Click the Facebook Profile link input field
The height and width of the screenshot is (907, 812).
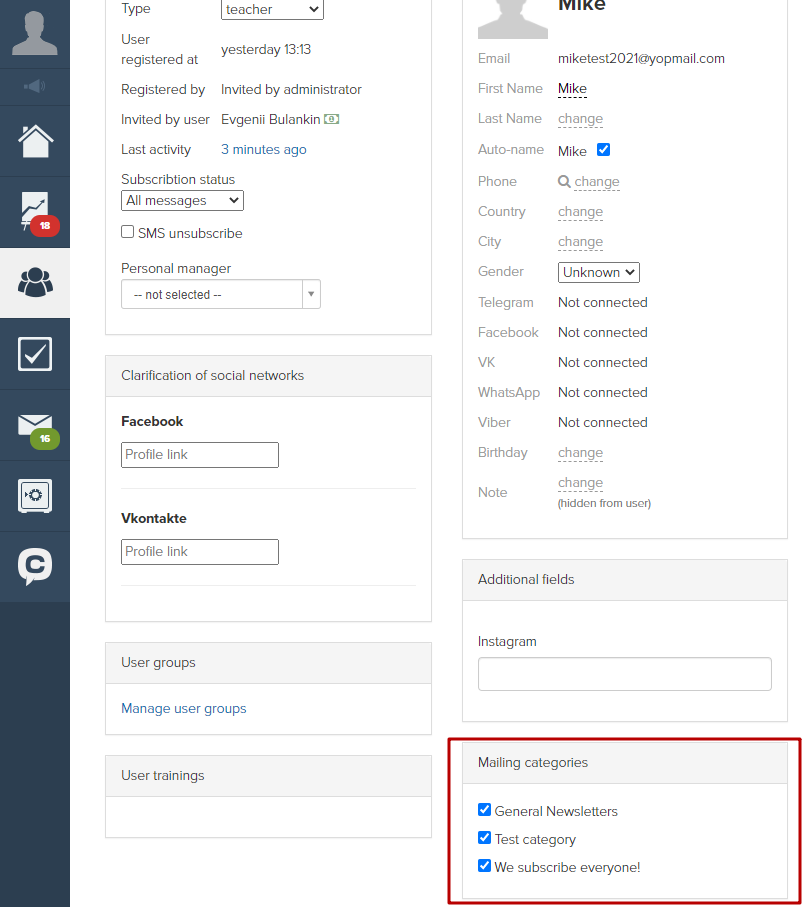[200, 455]
